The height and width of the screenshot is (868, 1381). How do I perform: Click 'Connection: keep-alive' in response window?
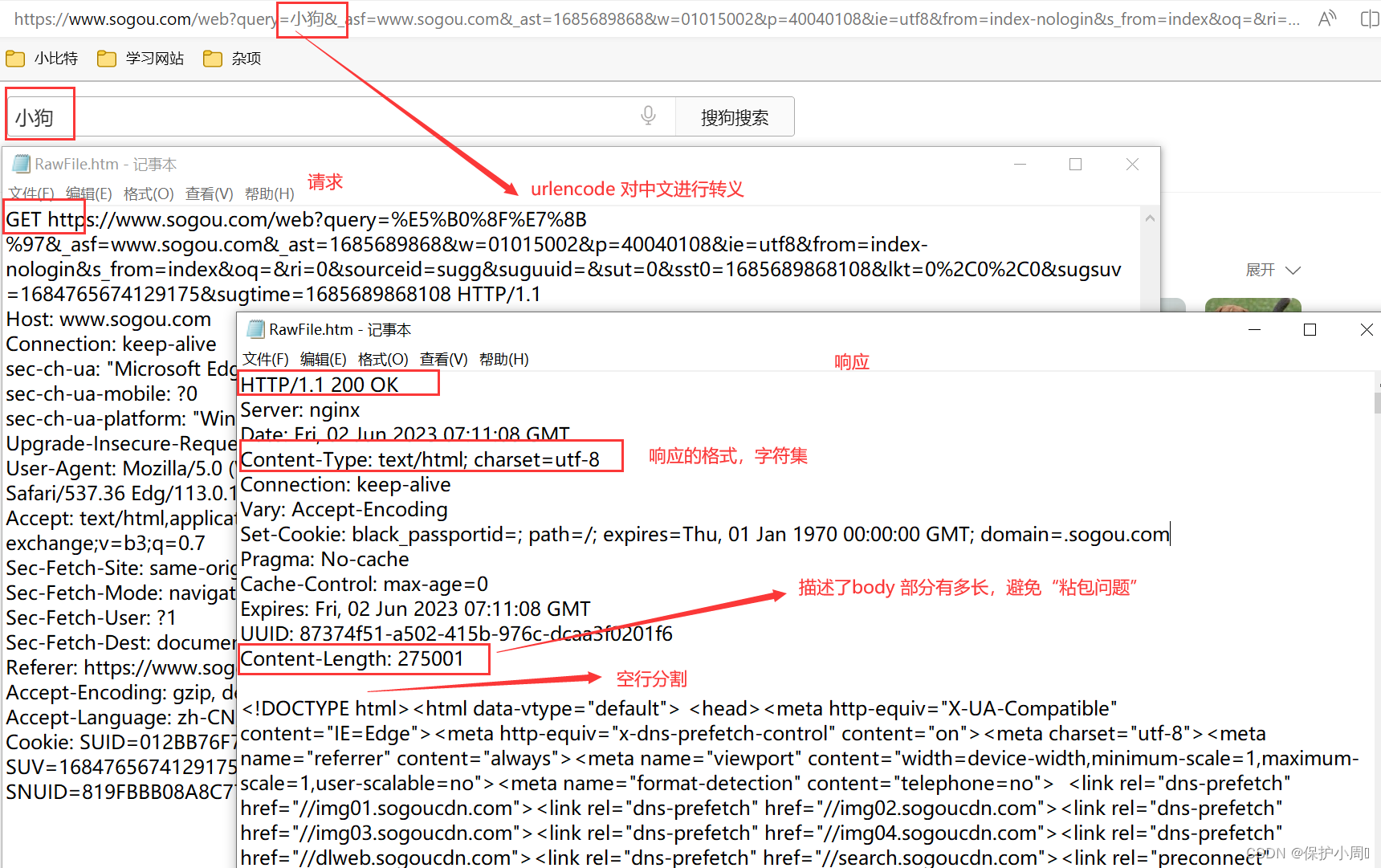click(345, 485)
